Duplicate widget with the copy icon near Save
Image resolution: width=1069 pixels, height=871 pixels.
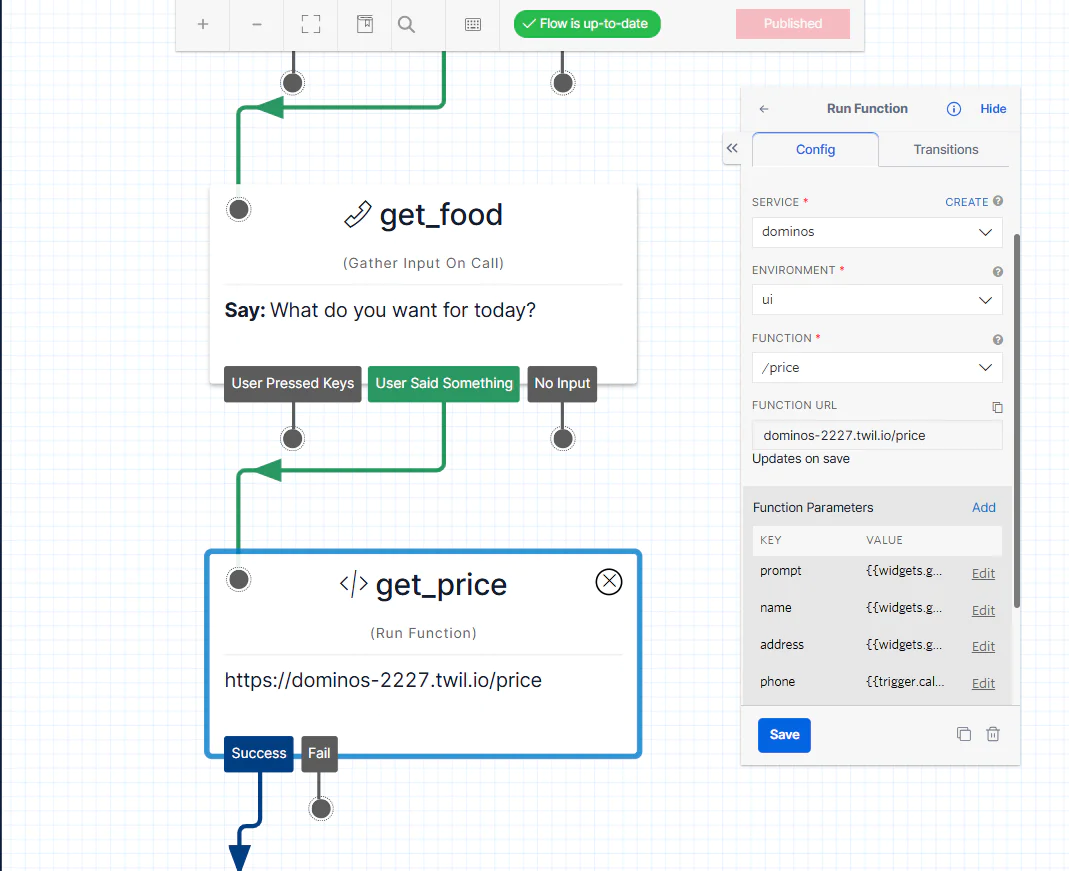[x=963, y=734]
